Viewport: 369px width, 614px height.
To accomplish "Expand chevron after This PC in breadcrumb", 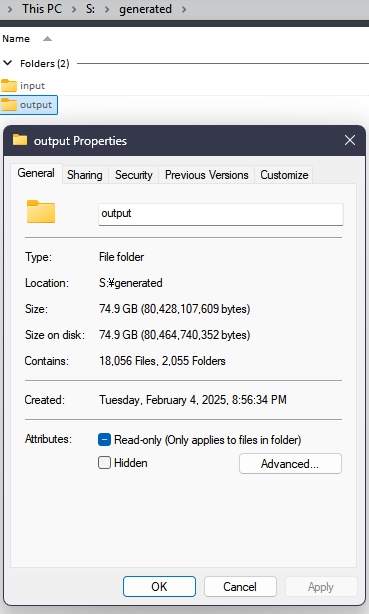I will (x=74, y=9).
